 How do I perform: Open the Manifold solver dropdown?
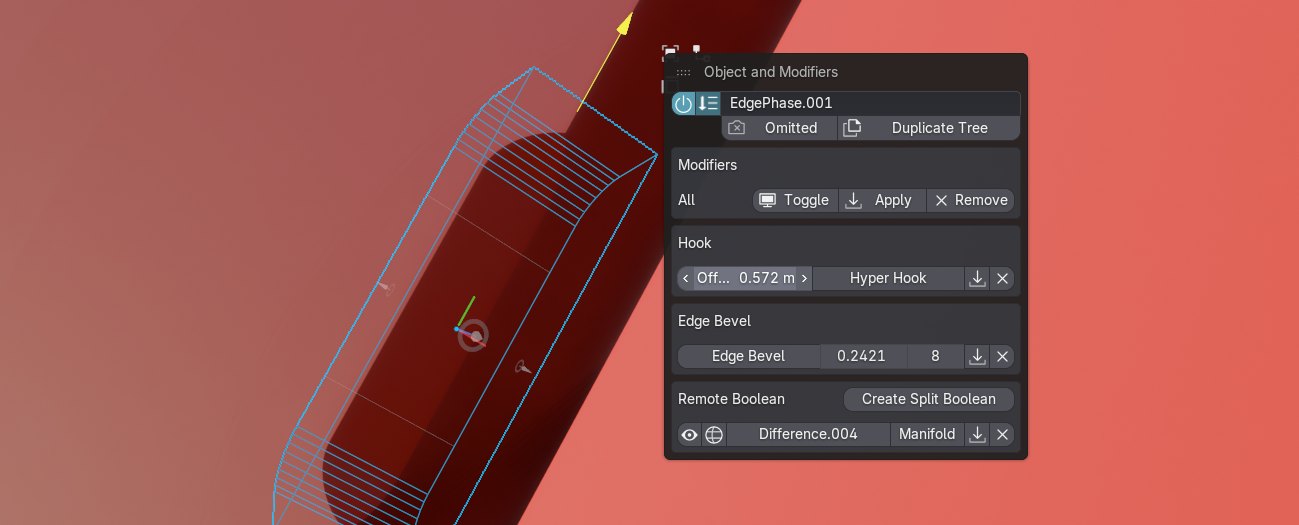927,434
